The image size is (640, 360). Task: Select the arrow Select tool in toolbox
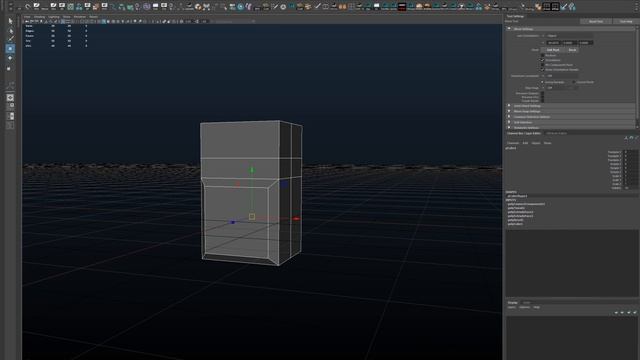click(x=11, y=21)
